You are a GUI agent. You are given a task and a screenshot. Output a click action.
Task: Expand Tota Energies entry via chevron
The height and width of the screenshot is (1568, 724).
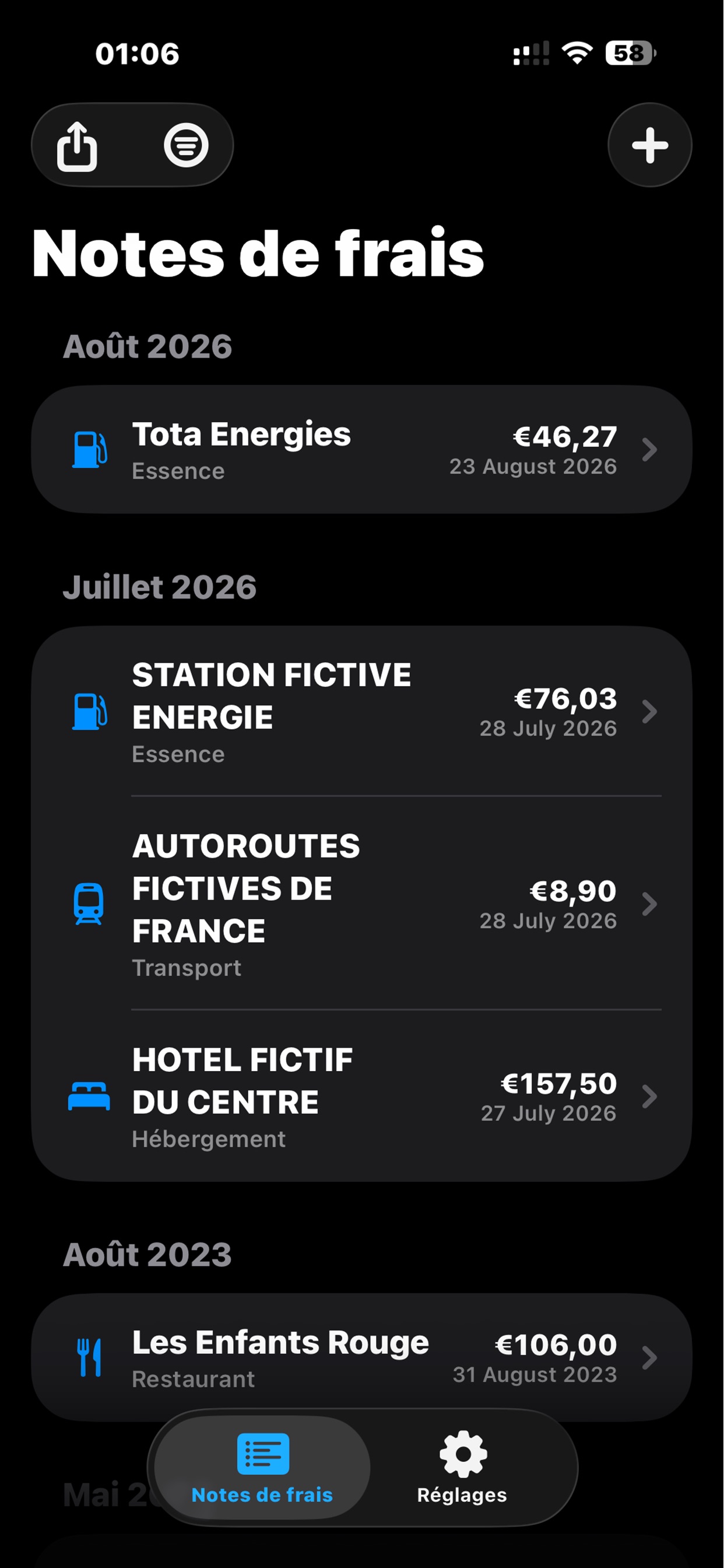(x=650, y=450)
